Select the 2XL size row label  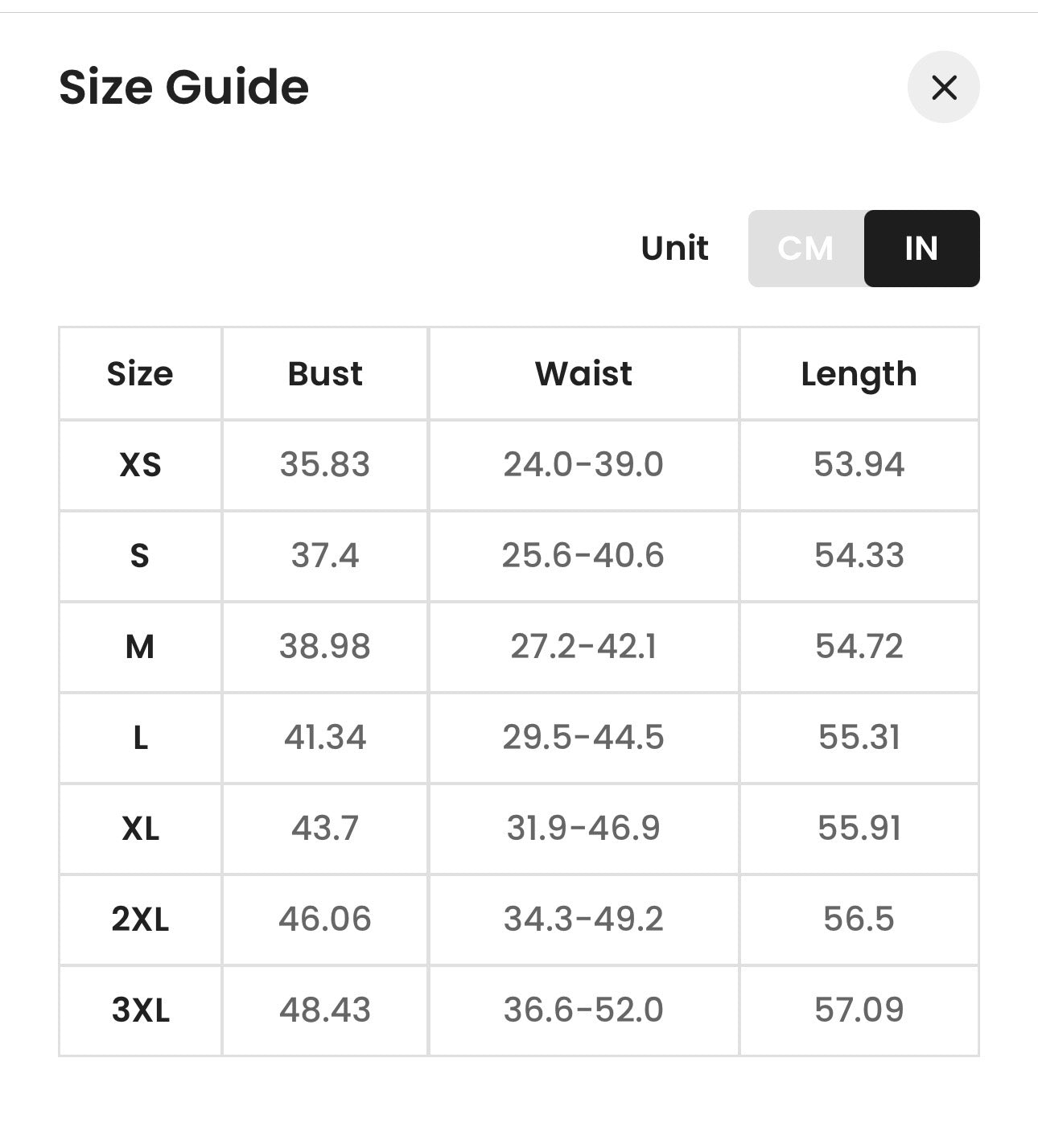pos(140,920)
